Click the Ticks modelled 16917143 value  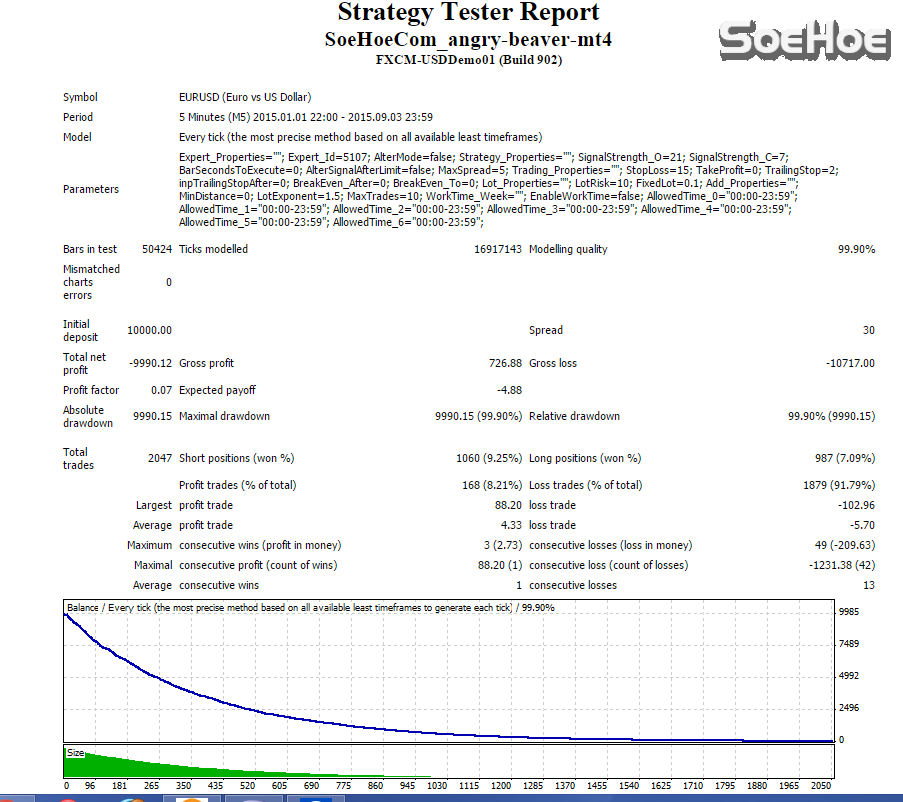pos(498,249)
